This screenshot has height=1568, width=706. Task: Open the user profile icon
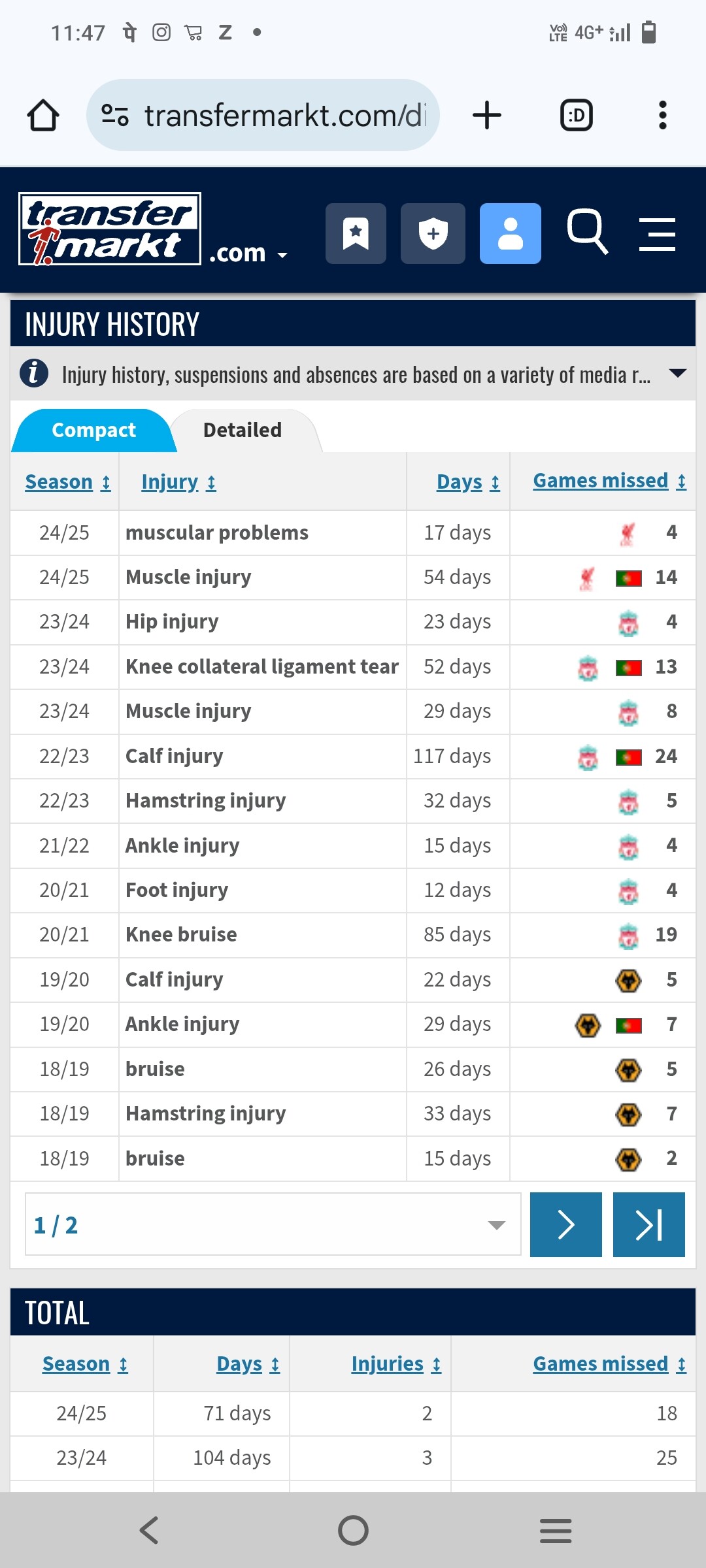[x=511, y=233]
